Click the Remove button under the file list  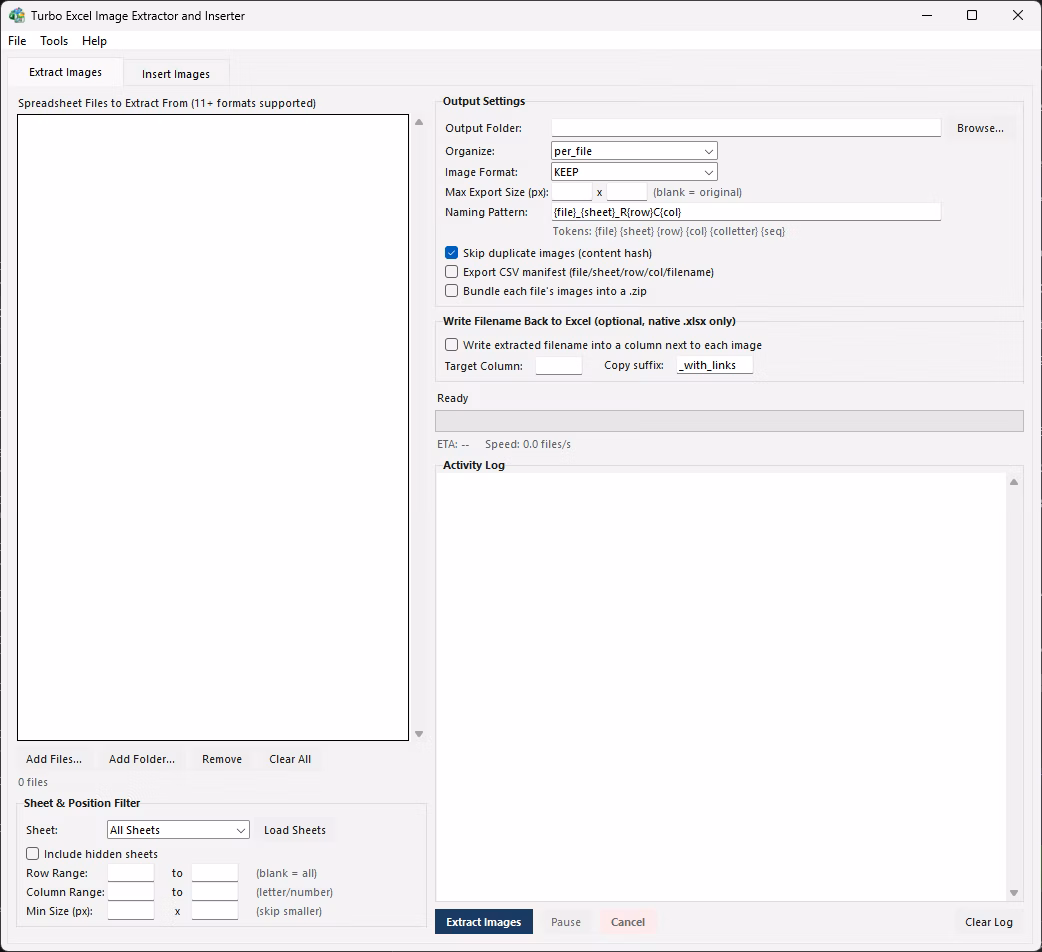[222, 759]
